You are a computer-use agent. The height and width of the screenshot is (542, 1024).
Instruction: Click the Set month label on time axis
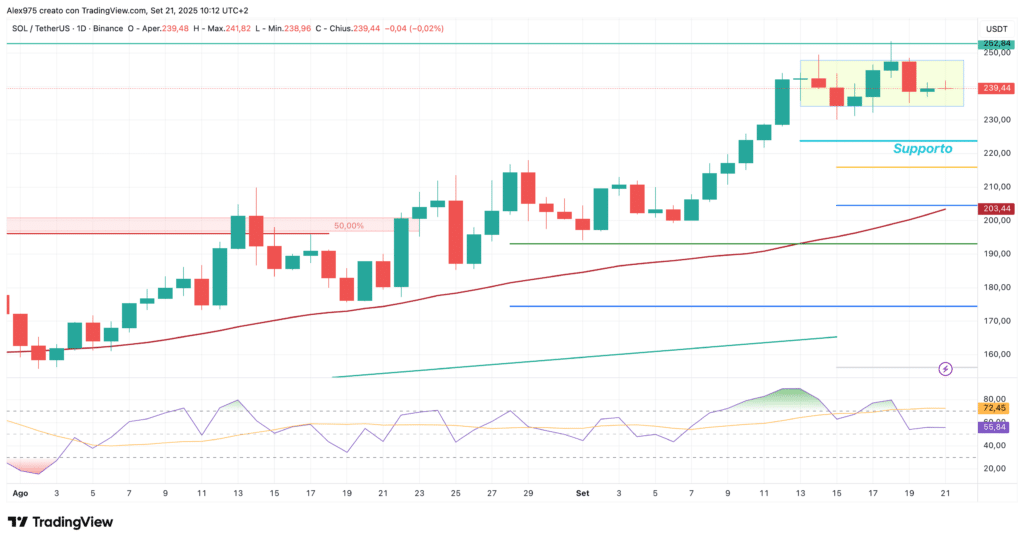point(583,493)
